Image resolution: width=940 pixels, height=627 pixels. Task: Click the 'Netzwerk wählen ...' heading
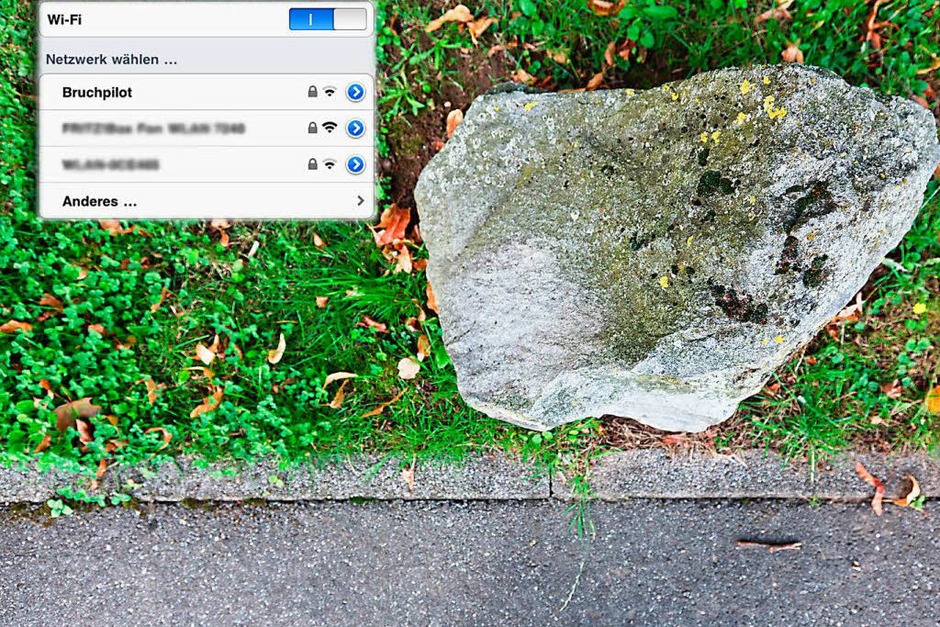[x=112, y=59]
